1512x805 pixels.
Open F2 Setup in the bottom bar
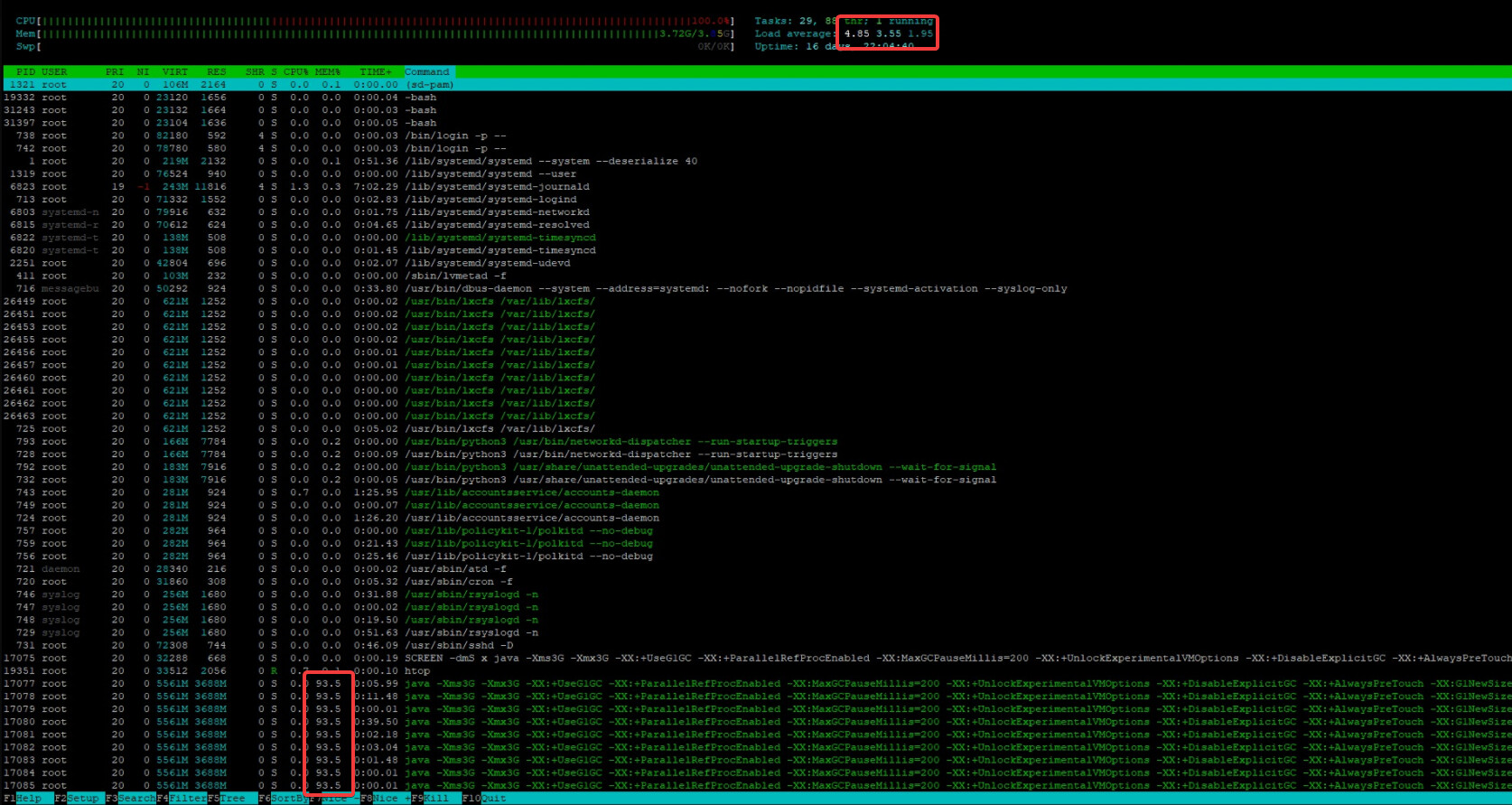pos(82,799)
